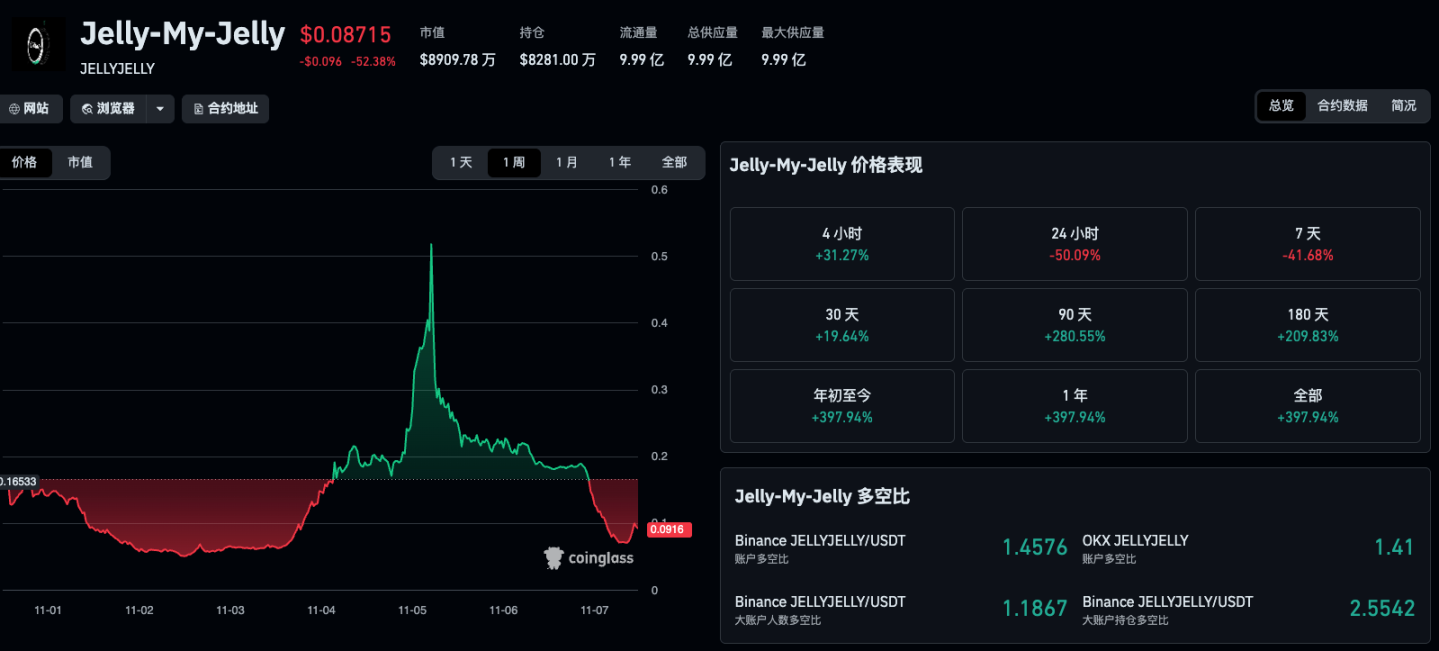Click the explorer icon on 浏览器 button
The image size is (1439, 651).
[x=88, y=109]
